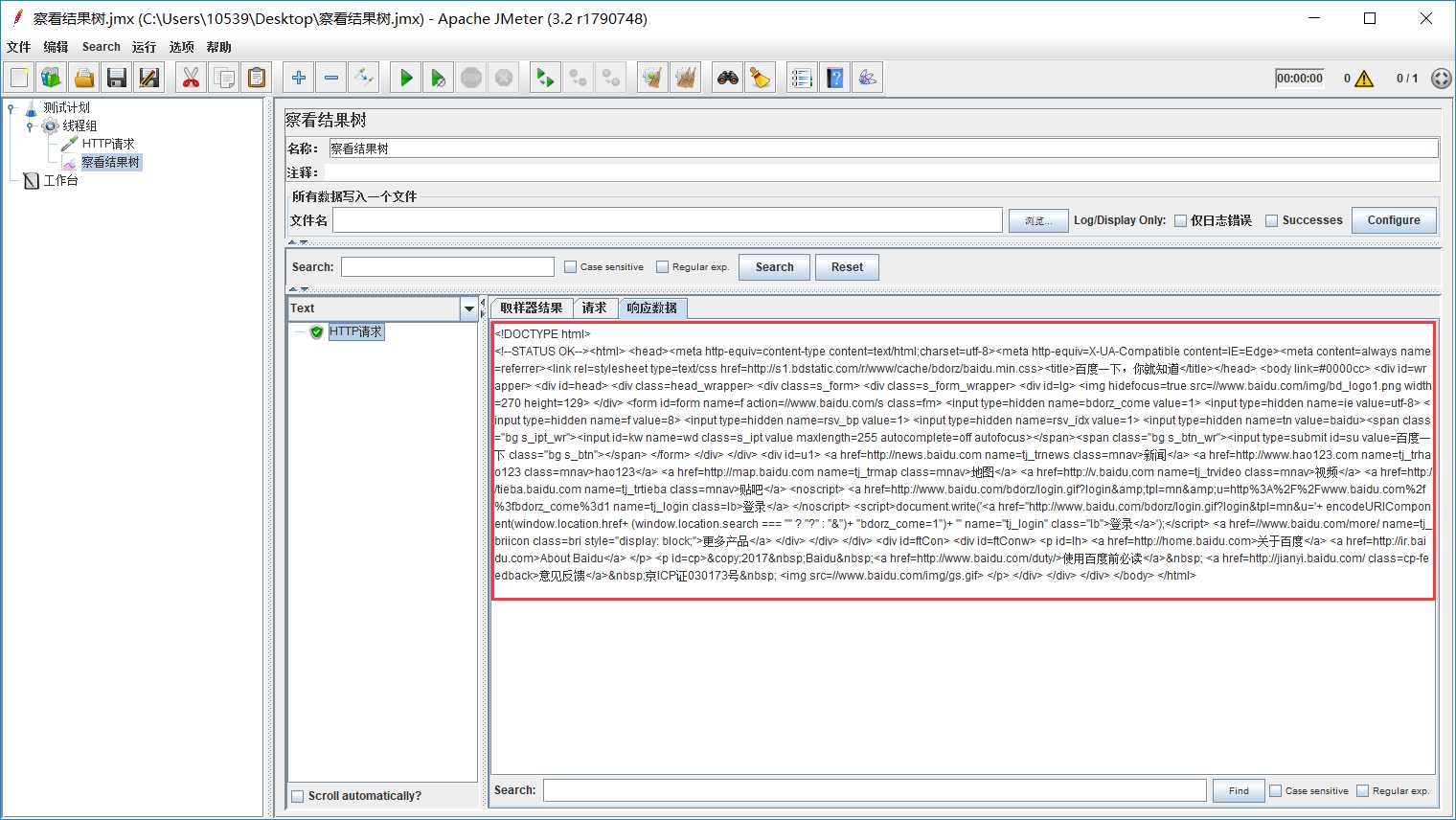Enable the log-errors-only checkbox
Screen dimensions: 1456x820
point(1180,220)
